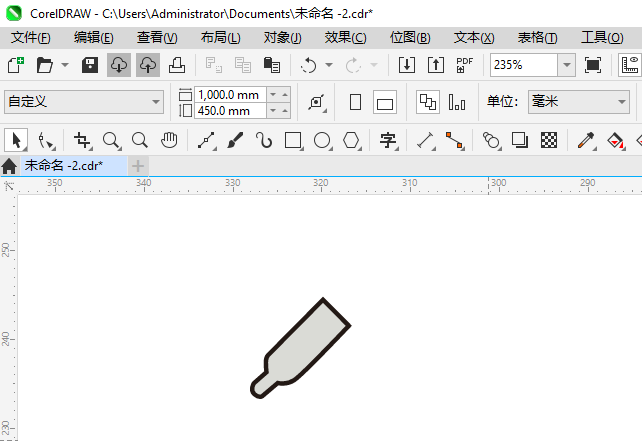Open the page size preset dropdown 自定义
Image resolution: width=642 pixels, height=441 pixels.
[x=84, y=102]
